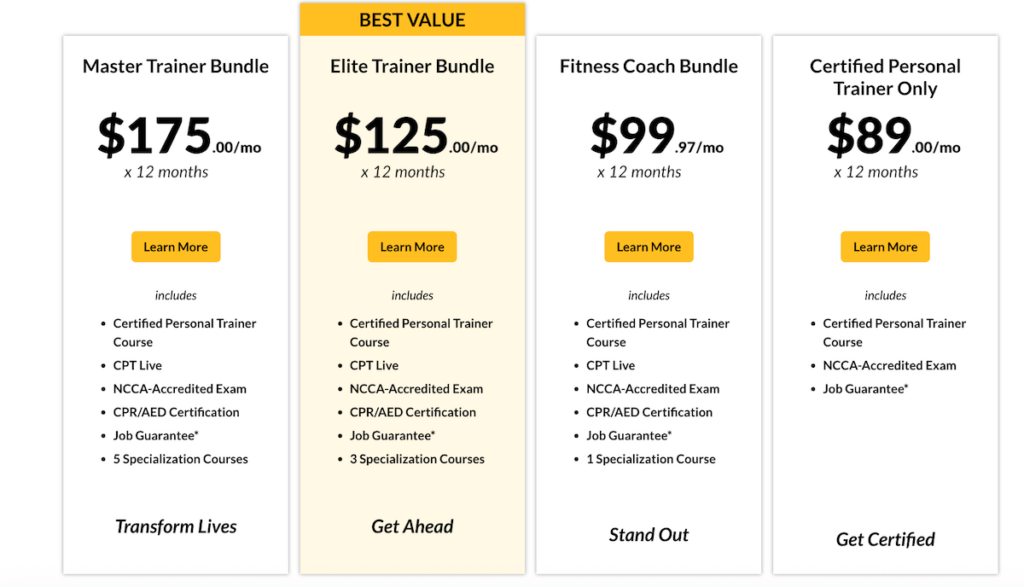Click the $99.97 monthly price

coord(656,136)
